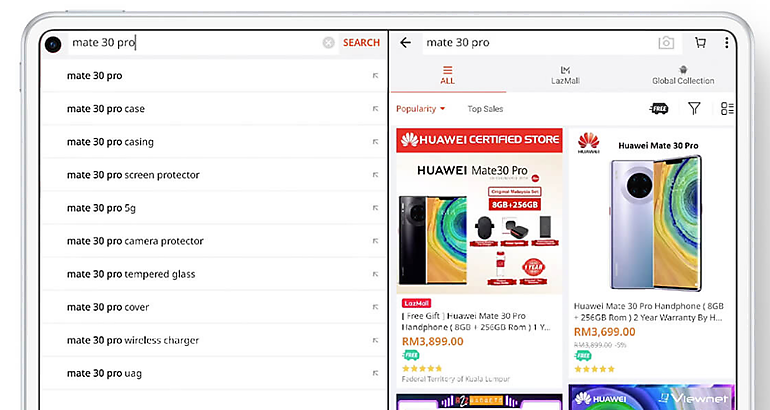Select the suggestion 'mate 30 pro cover'

(x=214, y=307)
